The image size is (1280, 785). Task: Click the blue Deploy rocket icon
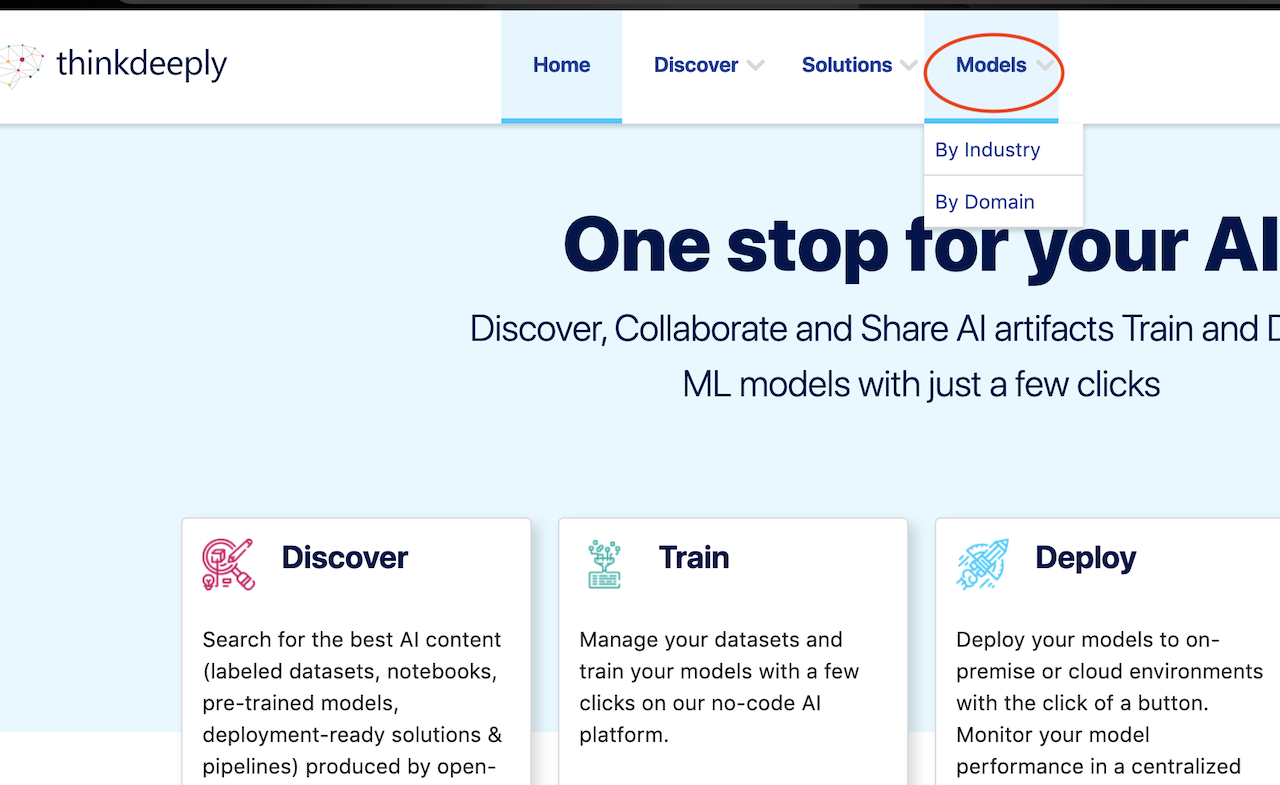(982, 564)
